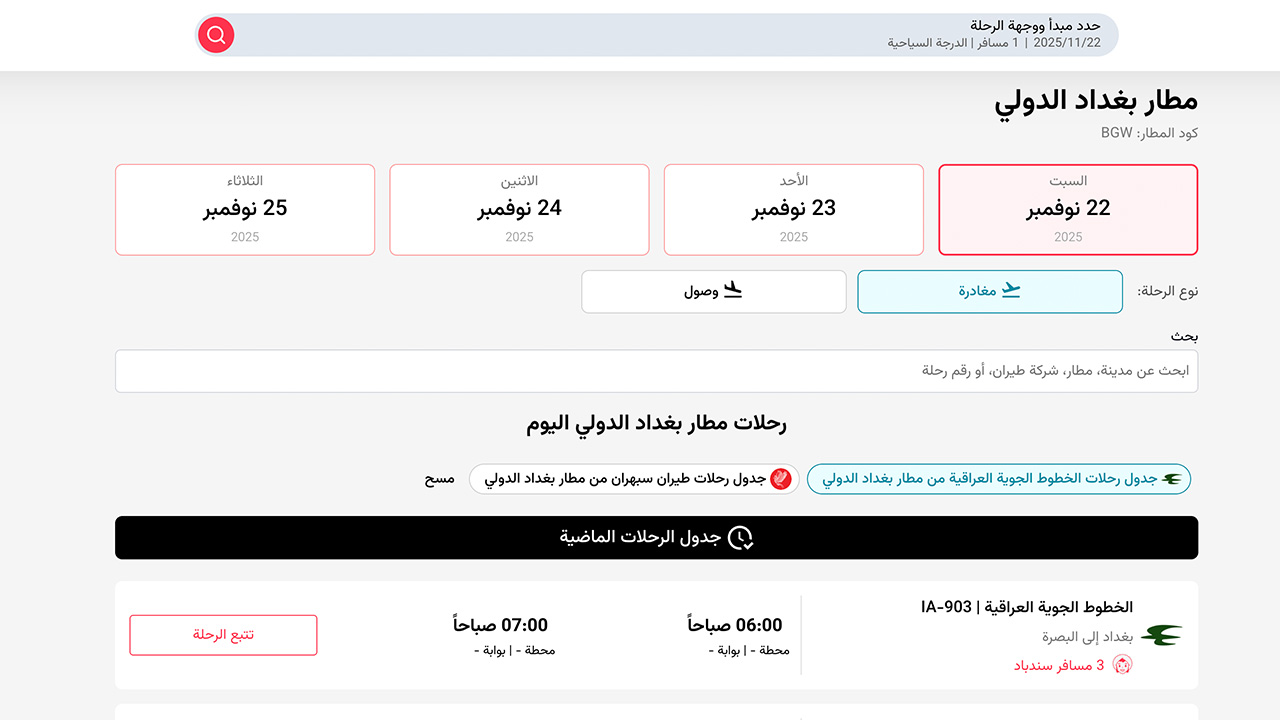This screenshot has height=720, width=1280.
Task: Click the route text بغداد إلى البصرة
Action: point(1087,637)
